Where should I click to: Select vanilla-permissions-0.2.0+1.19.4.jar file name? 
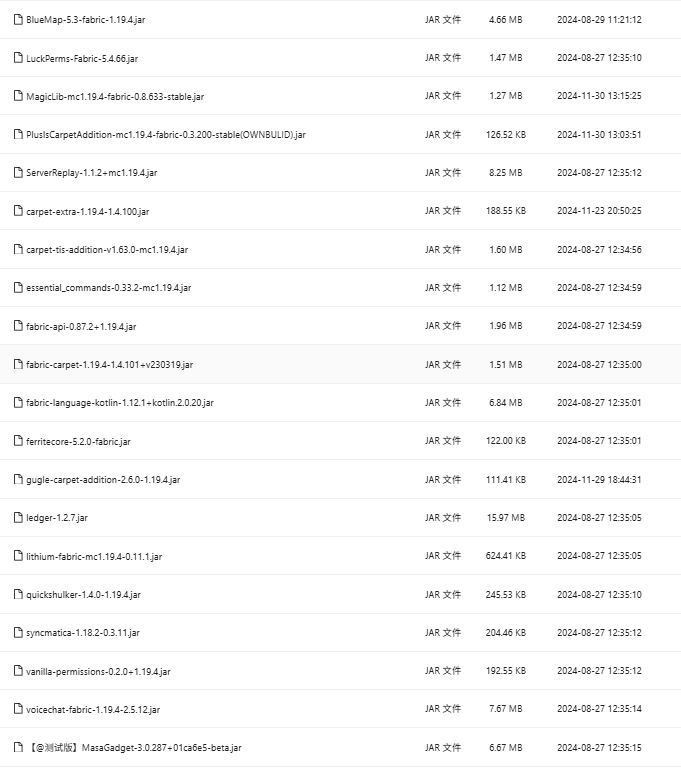tap(98, 671)
